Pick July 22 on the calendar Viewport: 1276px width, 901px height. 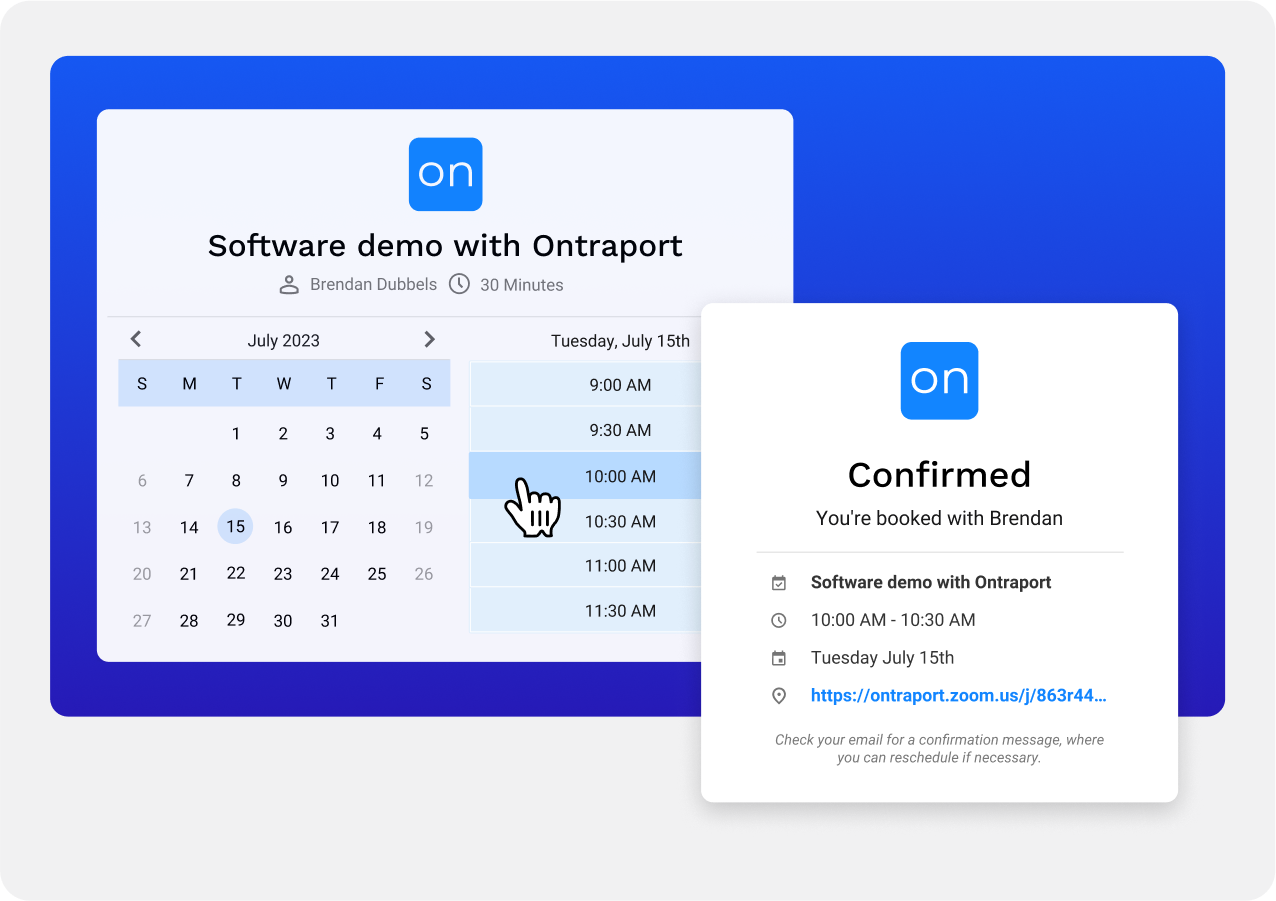click(x=236, y=573)
